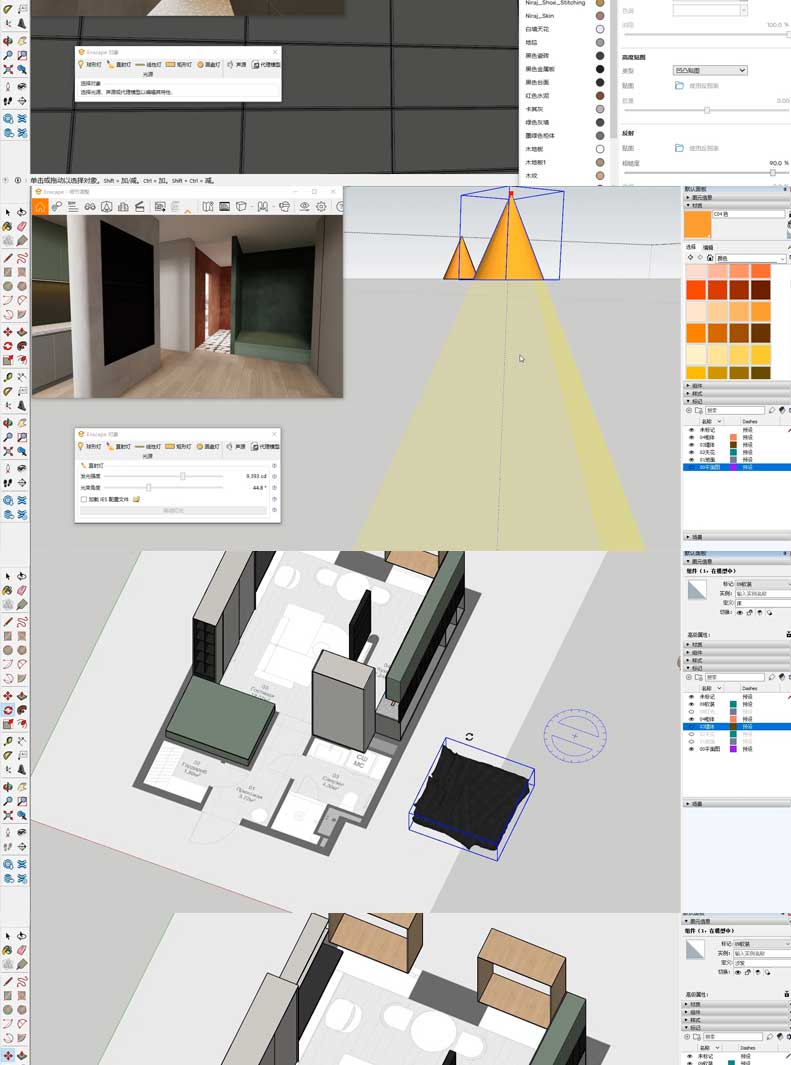Click the folder icon beside the IES checkbox
This screenshot has height=1065, width=791.
point(136,499)
